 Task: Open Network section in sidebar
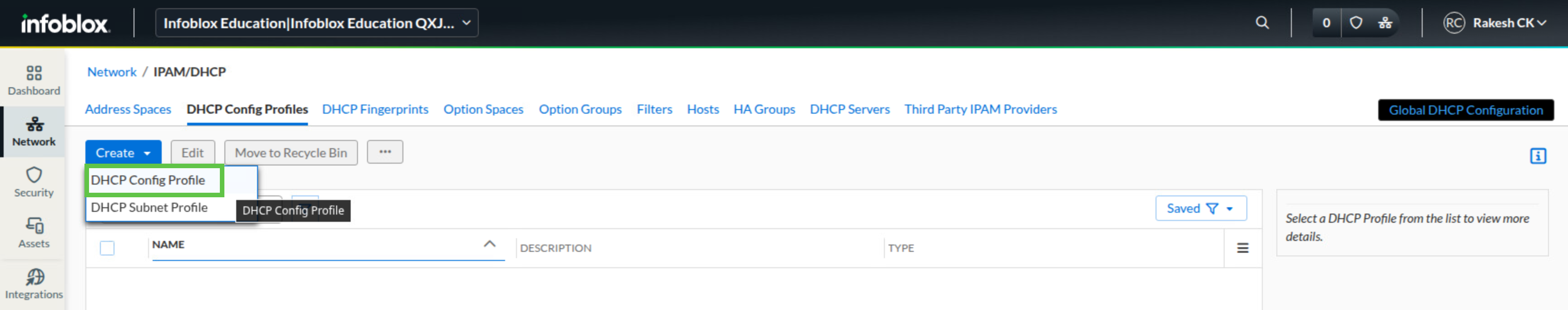tap(34, 131)
